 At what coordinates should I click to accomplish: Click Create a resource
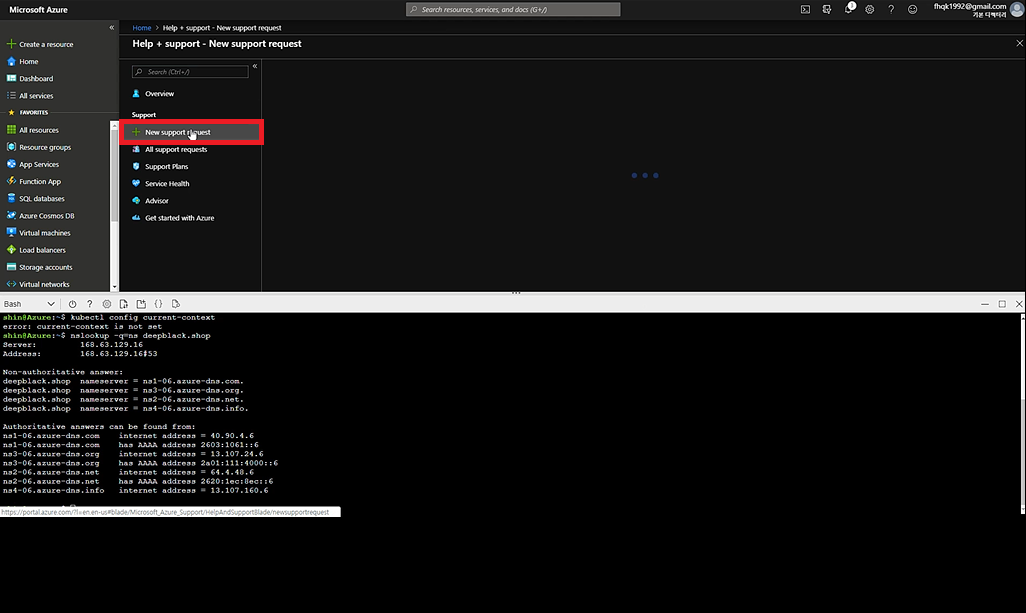40,44
